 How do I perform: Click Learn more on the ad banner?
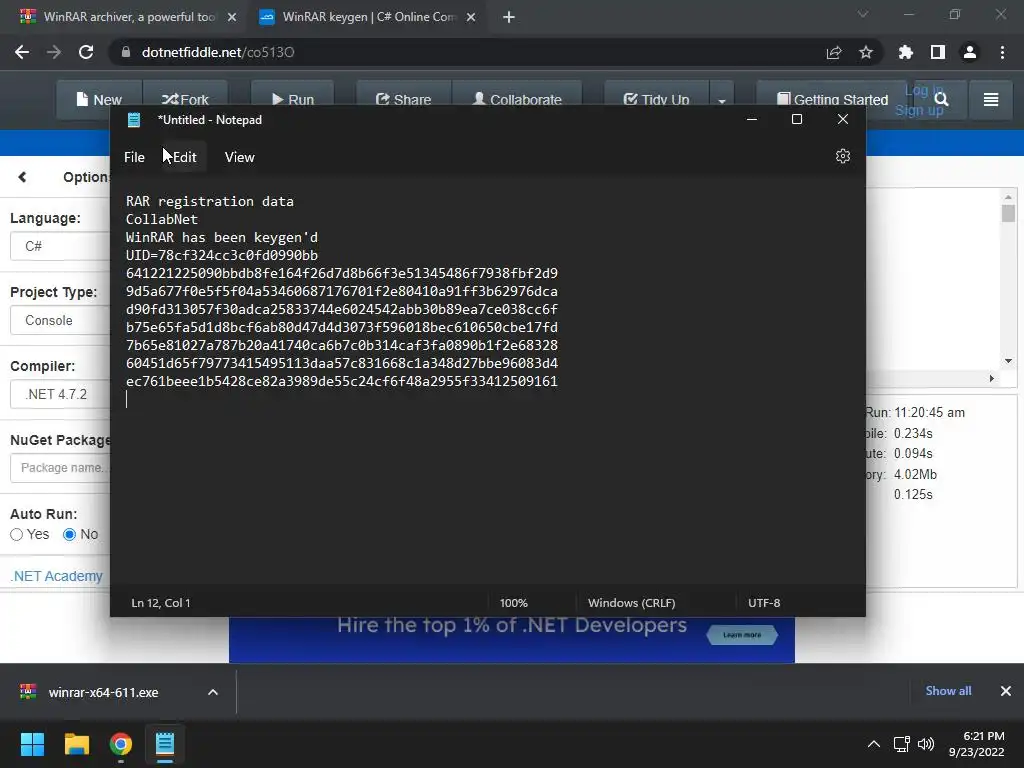coord(742,635)
